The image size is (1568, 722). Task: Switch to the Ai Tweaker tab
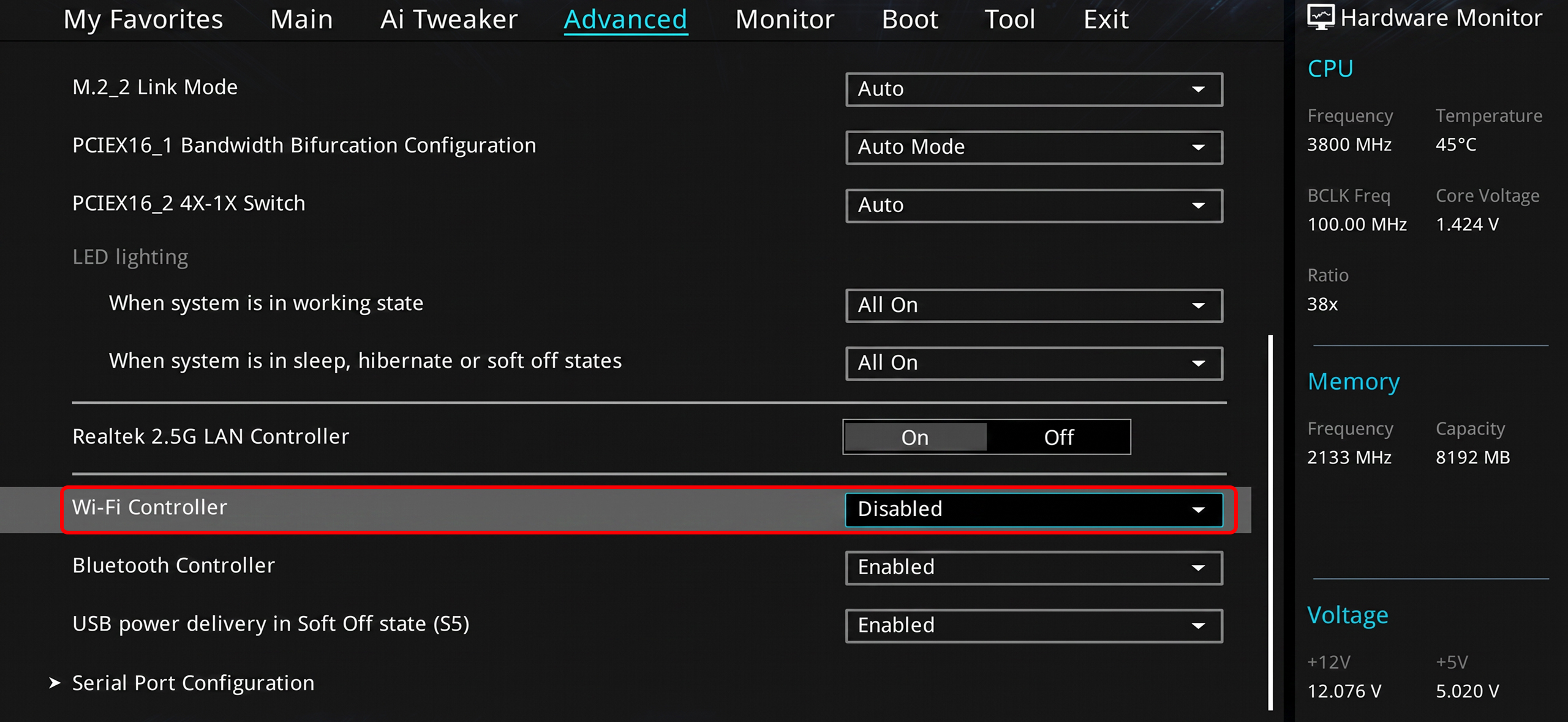pyautogui.click(x=449, y=20)
